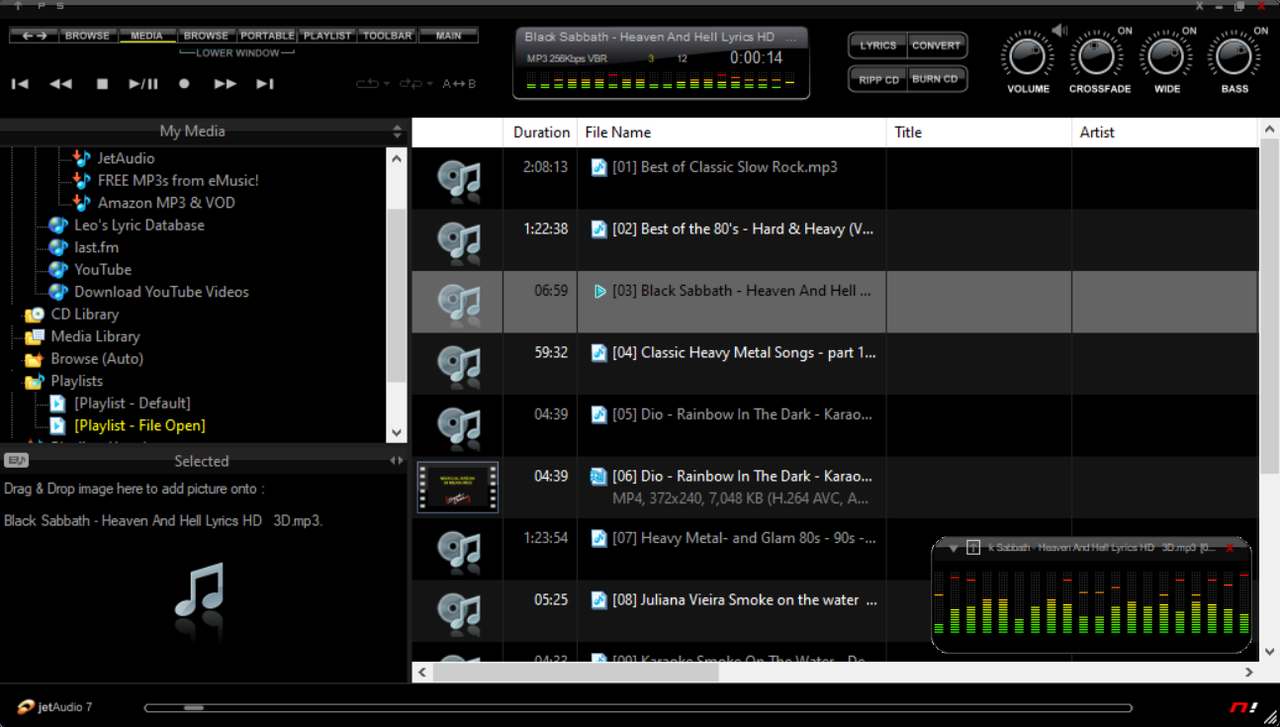Start recording with the record button
This screenshot has width=1280, height=727.
pos(184,84)
